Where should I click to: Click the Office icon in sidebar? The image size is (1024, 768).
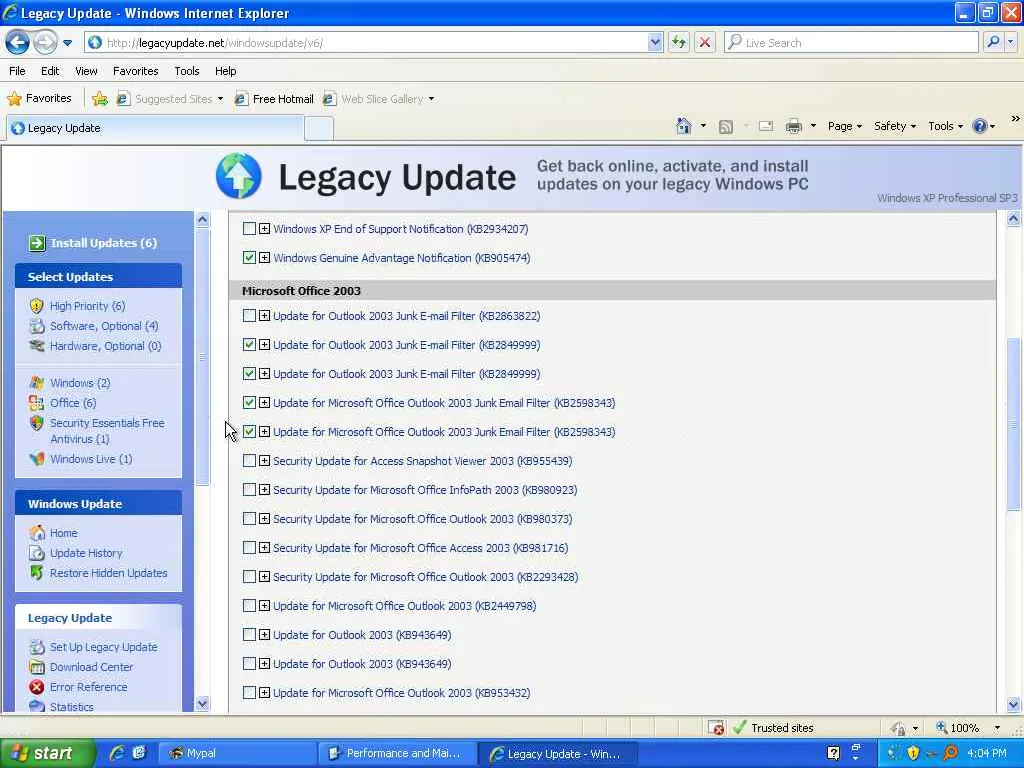pos(37,403)
